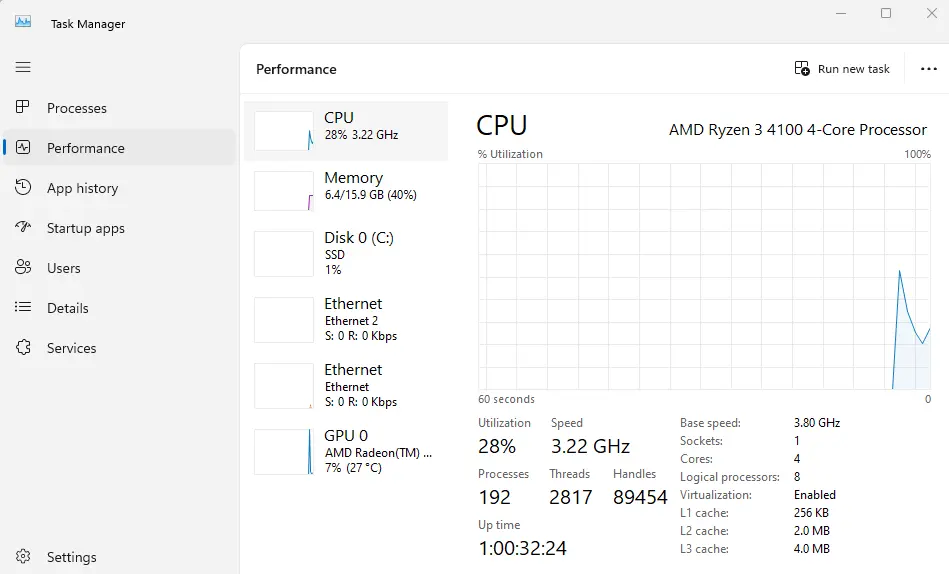Open the App history page label
Viewport: 949px width, 574px height.
83,188
